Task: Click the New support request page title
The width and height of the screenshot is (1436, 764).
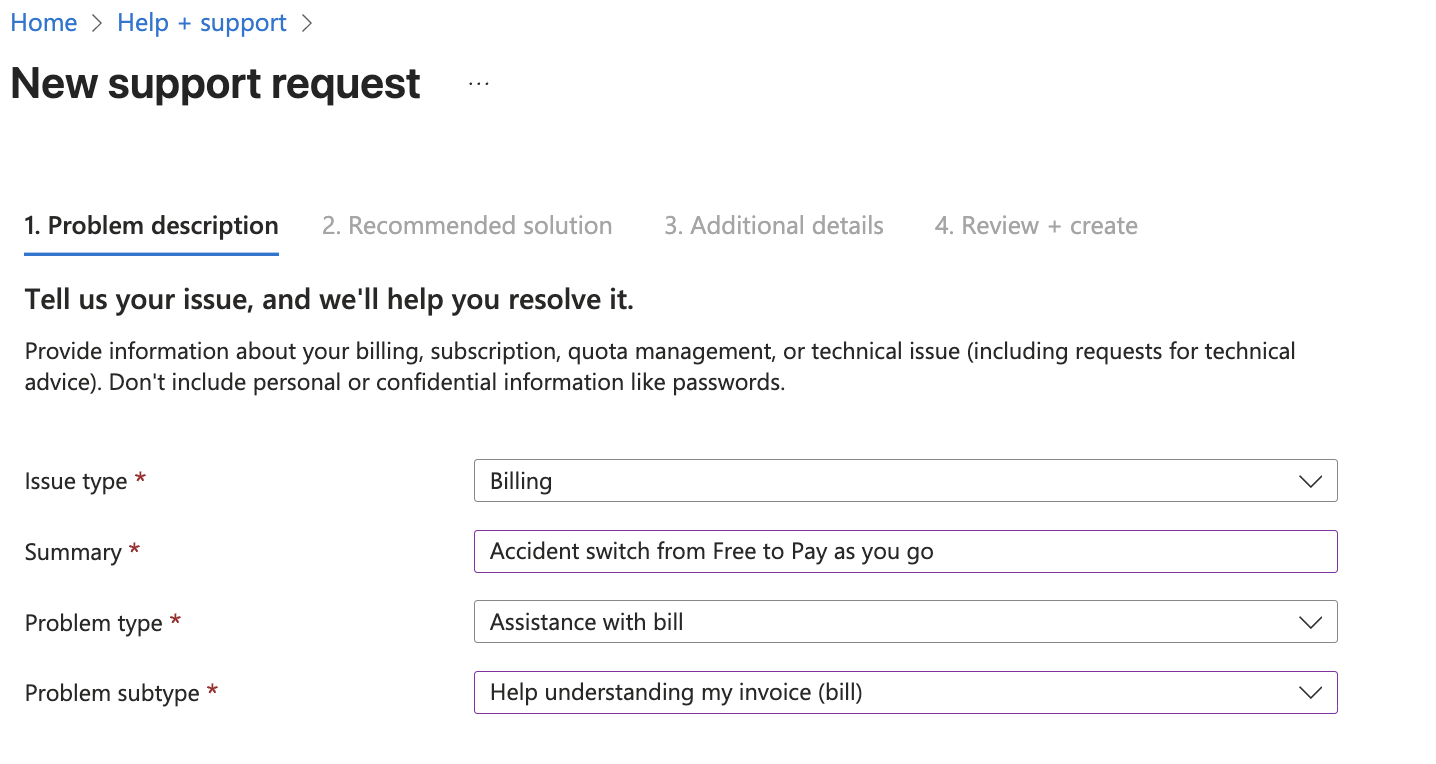Action: click(x=215, y=84)
